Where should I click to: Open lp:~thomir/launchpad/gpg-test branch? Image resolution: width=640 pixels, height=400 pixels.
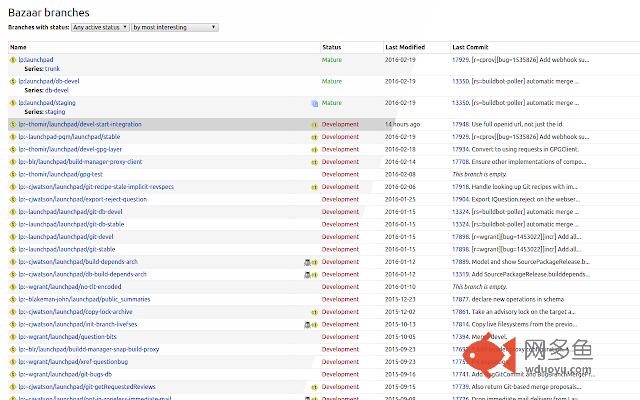[60, 174]
